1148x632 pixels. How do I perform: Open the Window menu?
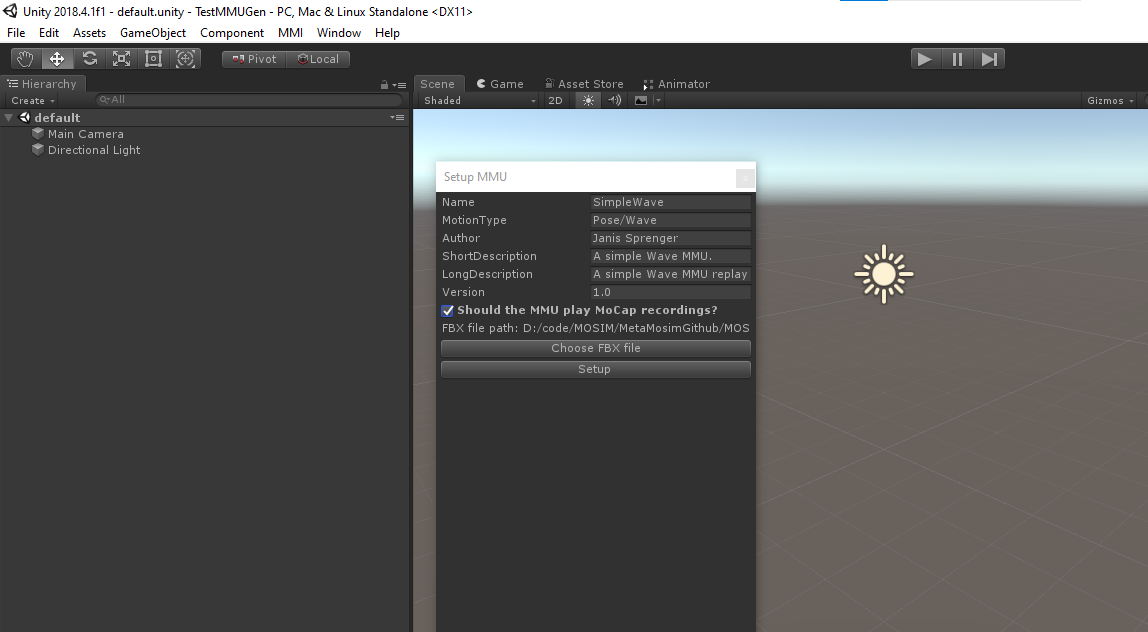click(x=339, y=33)
